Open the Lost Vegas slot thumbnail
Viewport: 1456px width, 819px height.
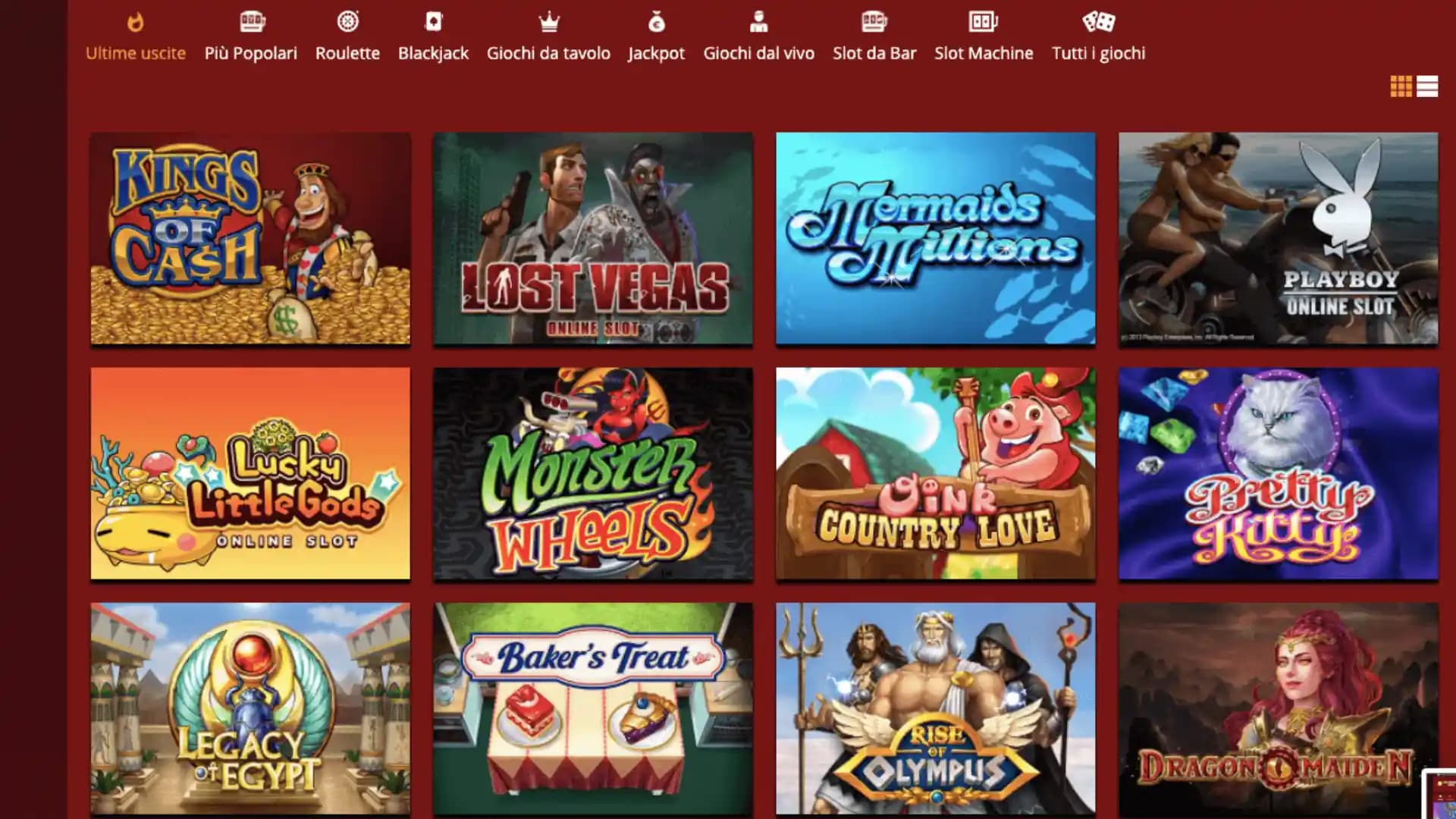pyautogui.click(x=593, y=239)
